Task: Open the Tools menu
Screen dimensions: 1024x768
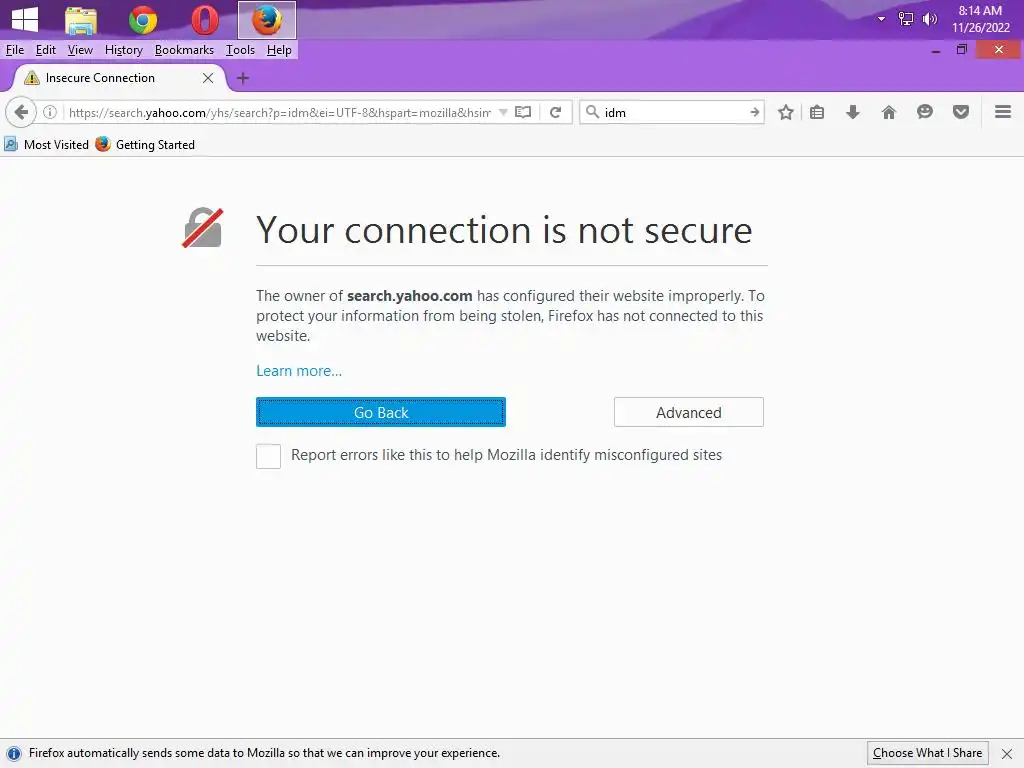Action: (240, 50)
